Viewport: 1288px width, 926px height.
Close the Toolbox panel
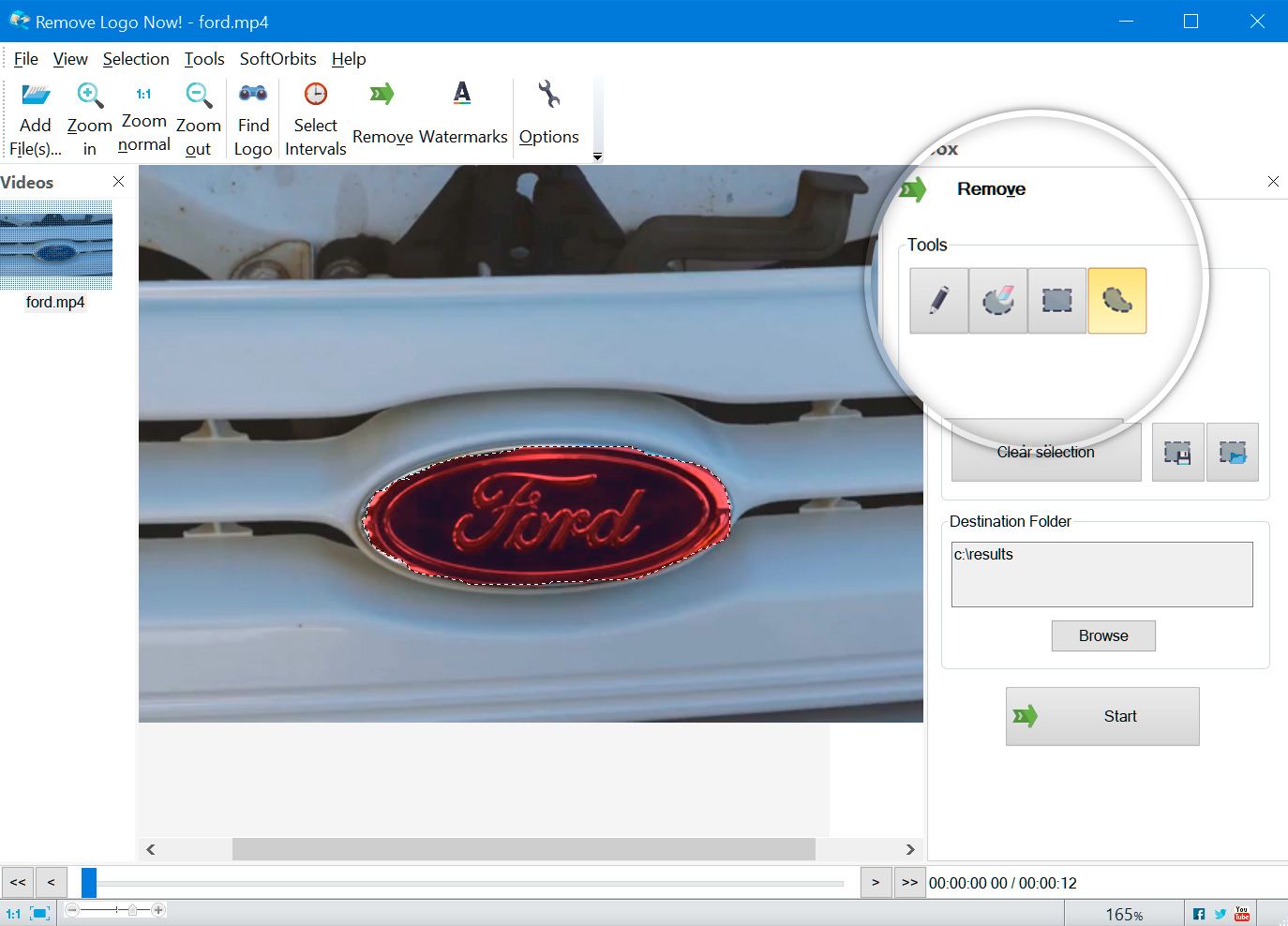click(x=1273, y=181)
